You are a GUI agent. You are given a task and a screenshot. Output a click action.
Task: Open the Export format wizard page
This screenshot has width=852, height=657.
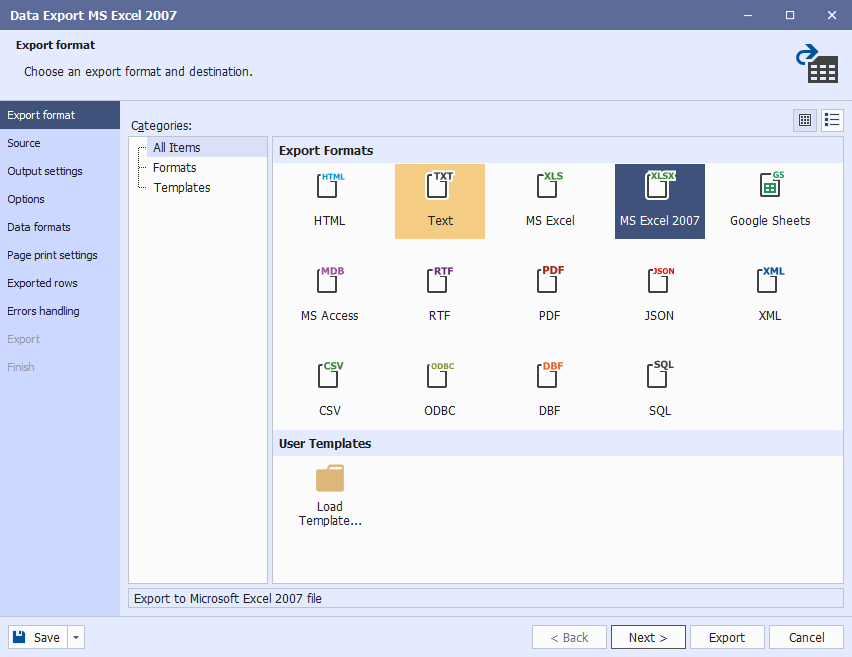(x=60, y=115)
